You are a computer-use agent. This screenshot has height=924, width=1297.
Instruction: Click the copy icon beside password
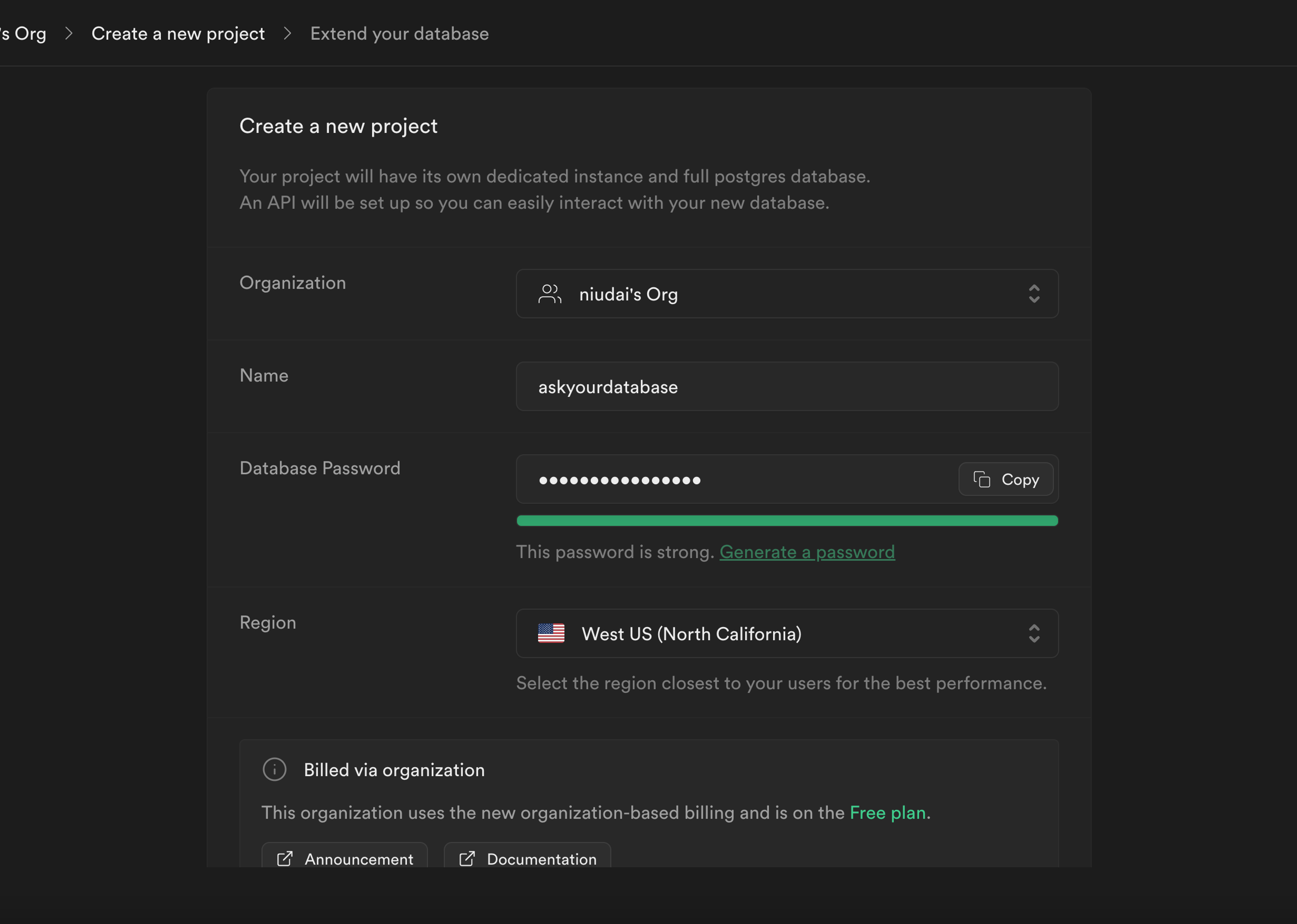point(981,480)
